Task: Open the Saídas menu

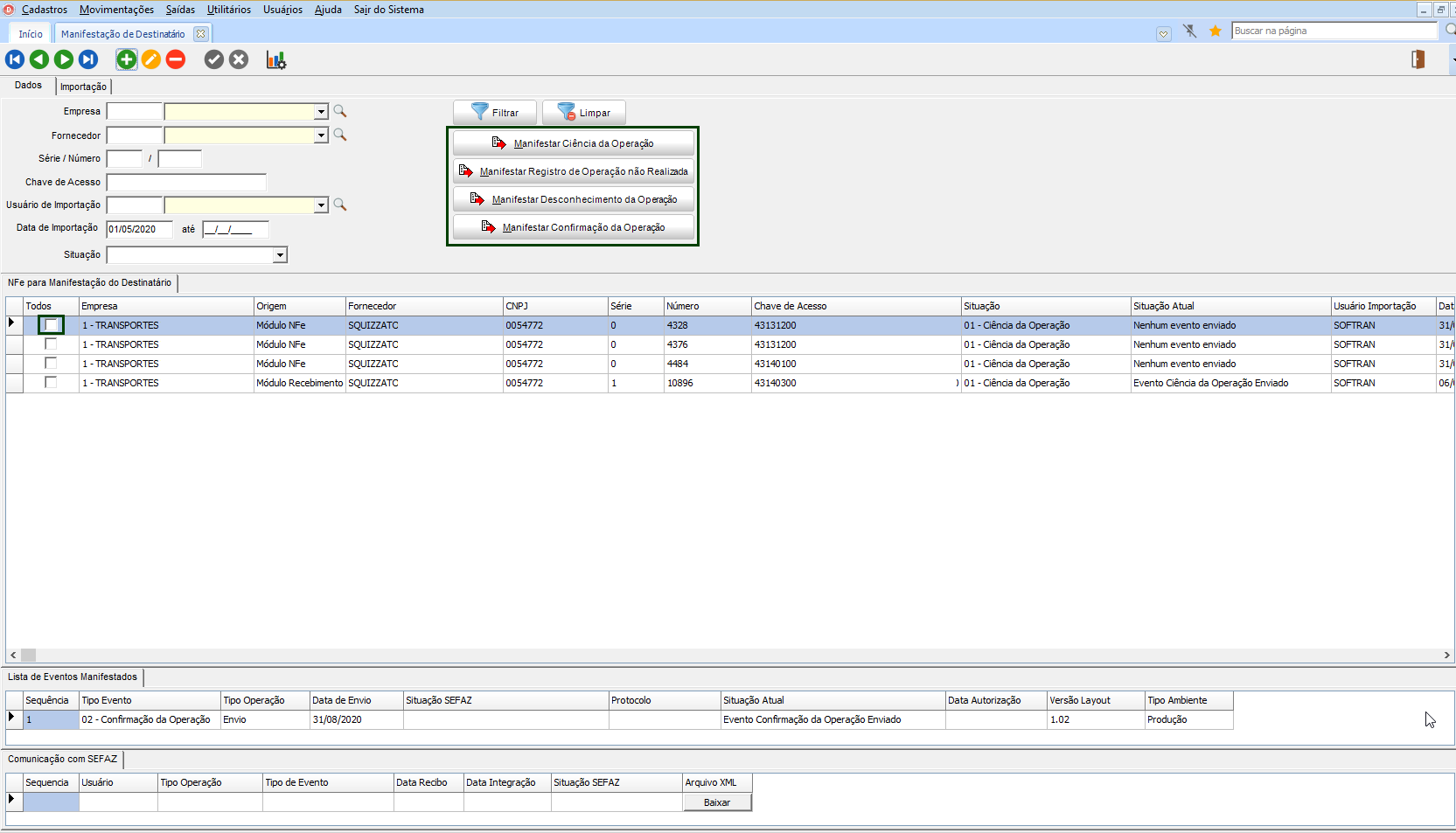Action: (x=180, y=10)
